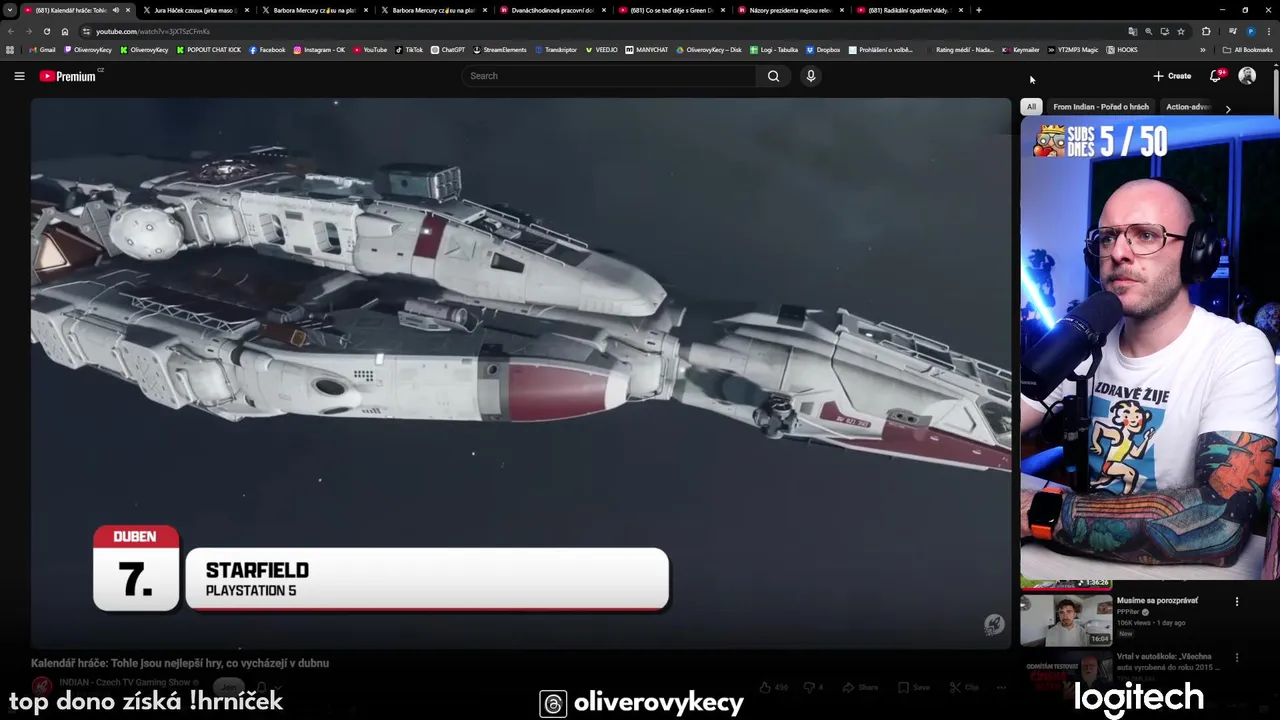Open the INDIAN channel avatar

41,686
